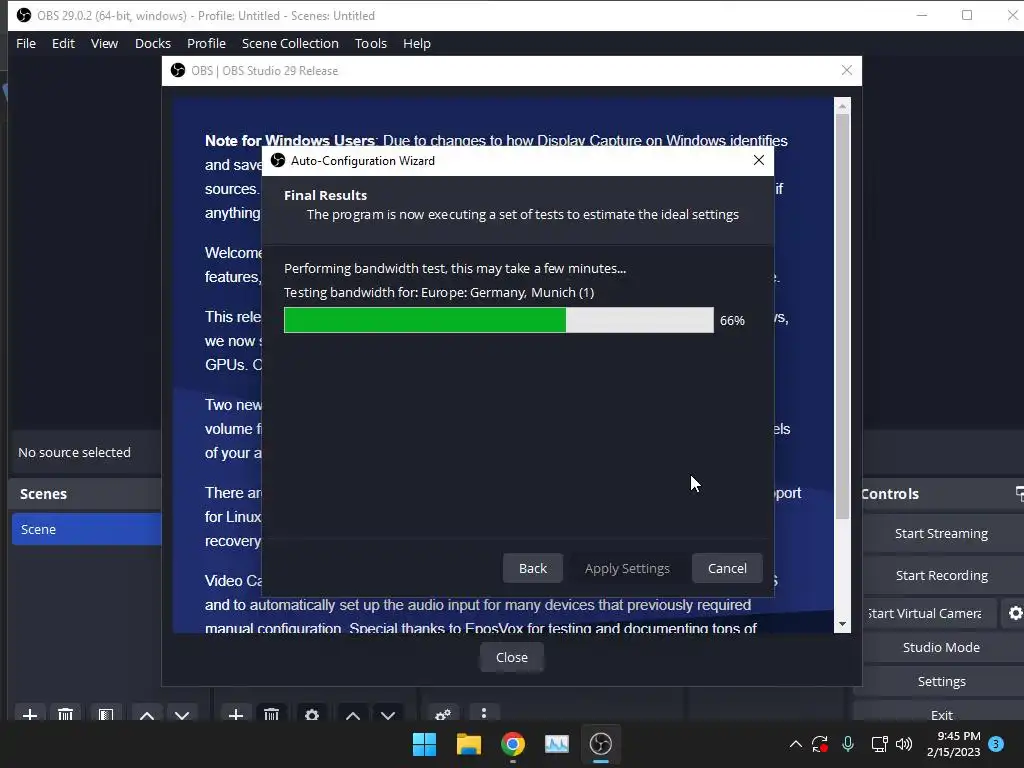Click the 66% progress label

[732, 321]
